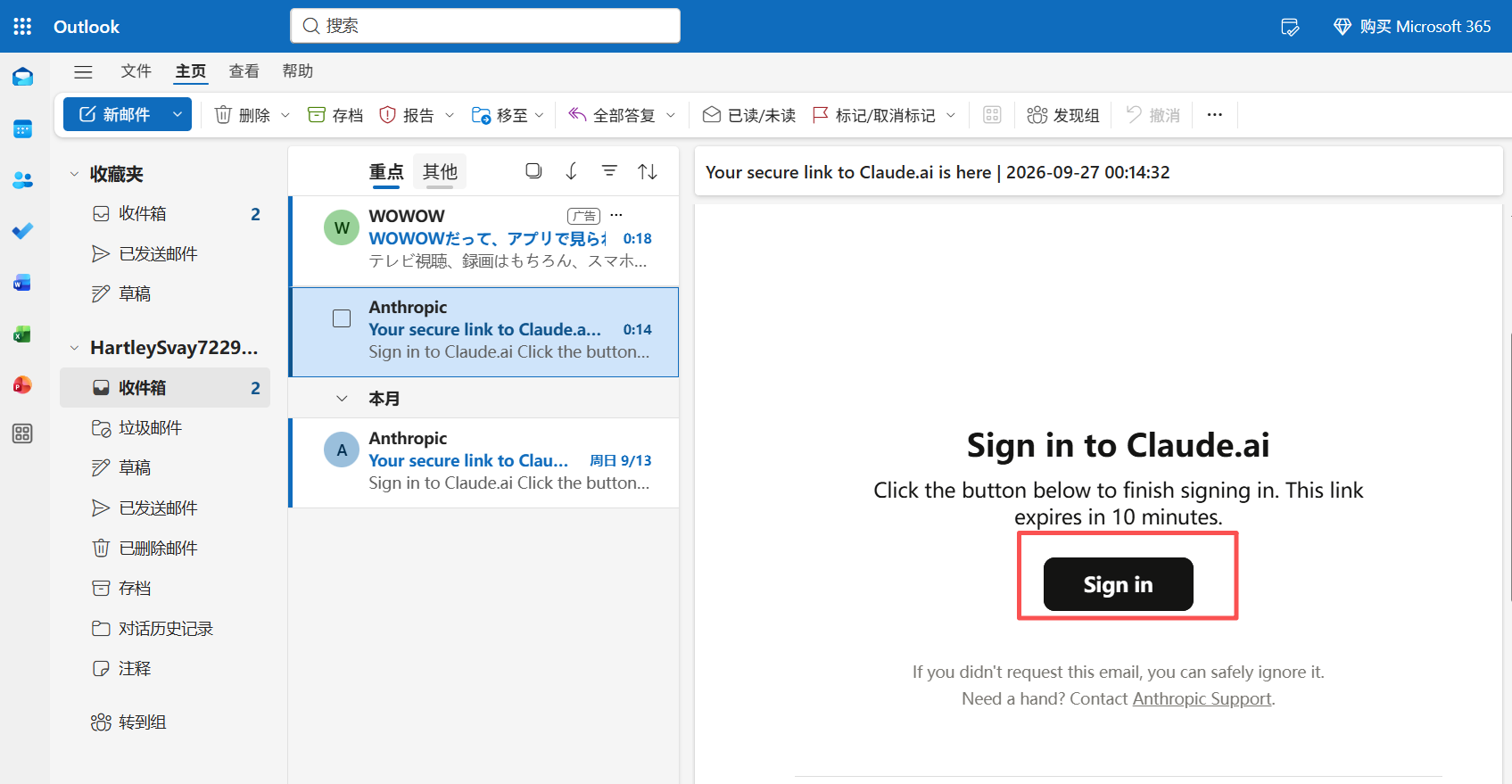Launch Excel from the left rail

point(22,334)
